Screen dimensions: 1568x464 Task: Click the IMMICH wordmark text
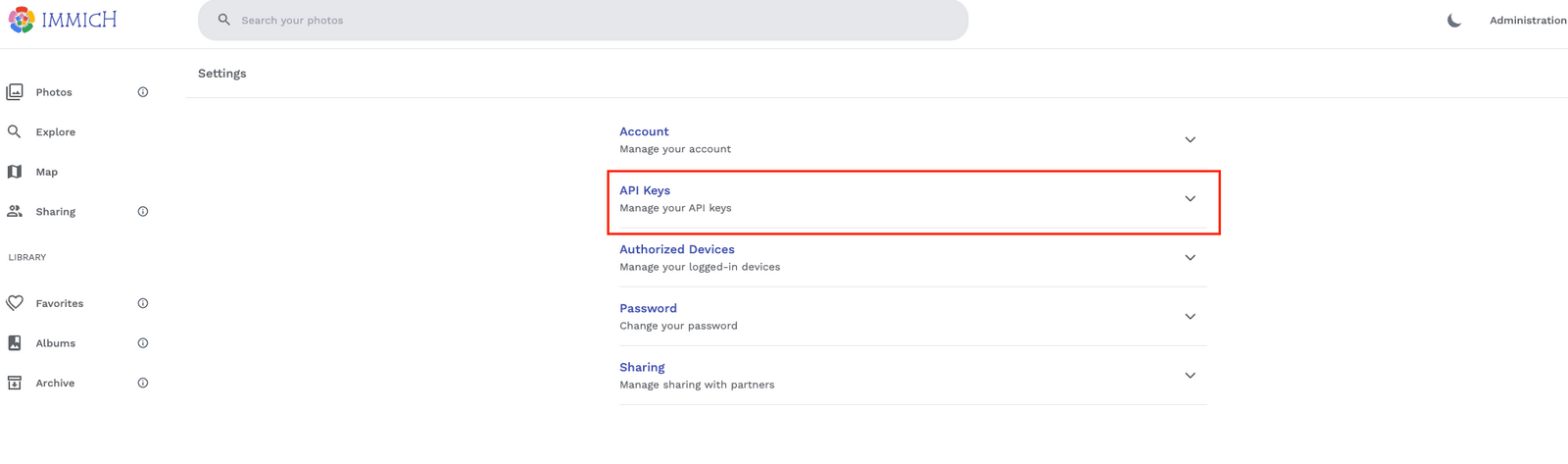(79, 20)
